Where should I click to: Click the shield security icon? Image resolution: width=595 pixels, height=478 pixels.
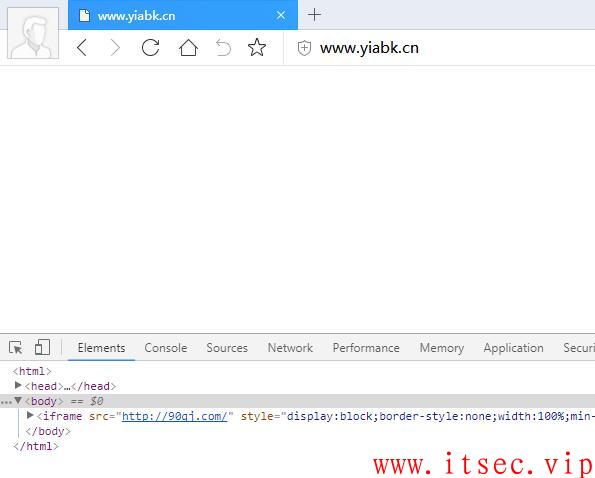[x=304, y=48]
